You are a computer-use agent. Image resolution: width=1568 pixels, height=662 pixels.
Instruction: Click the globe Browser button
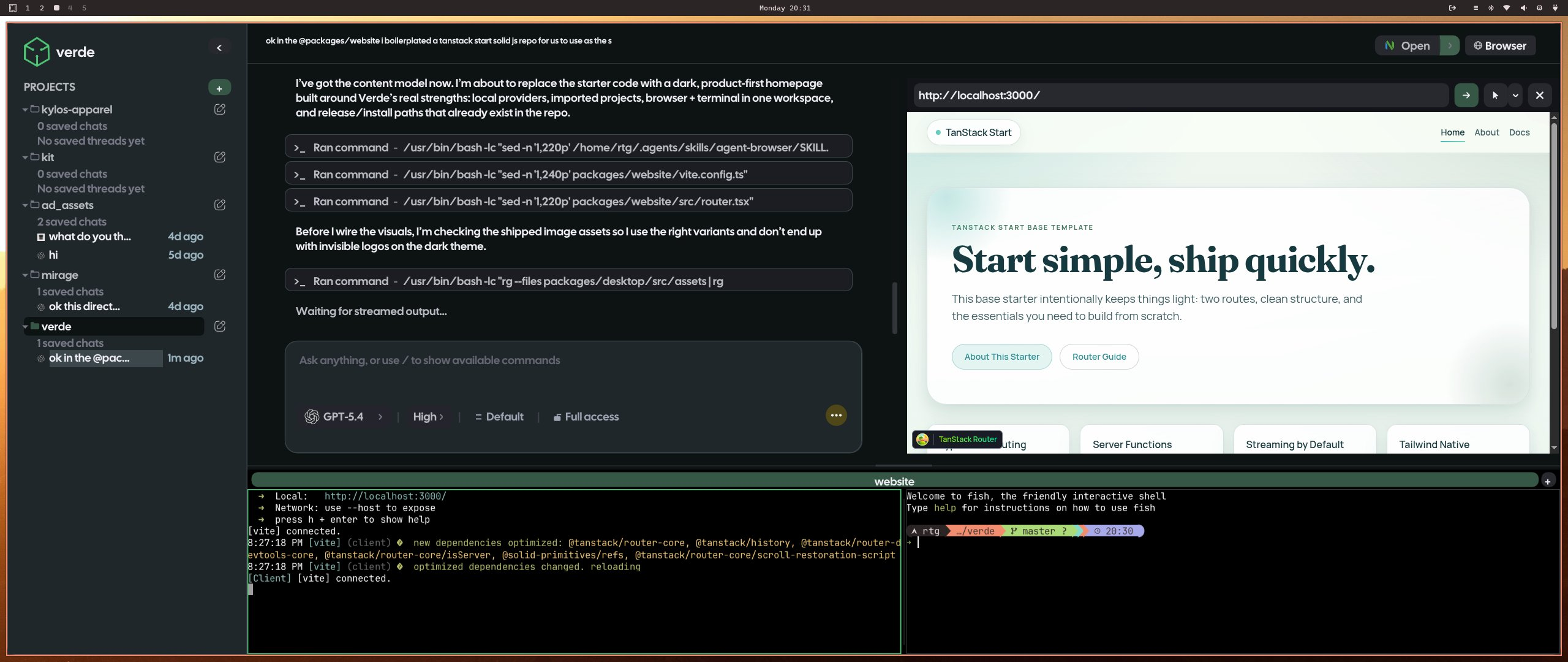point(1500,46)
